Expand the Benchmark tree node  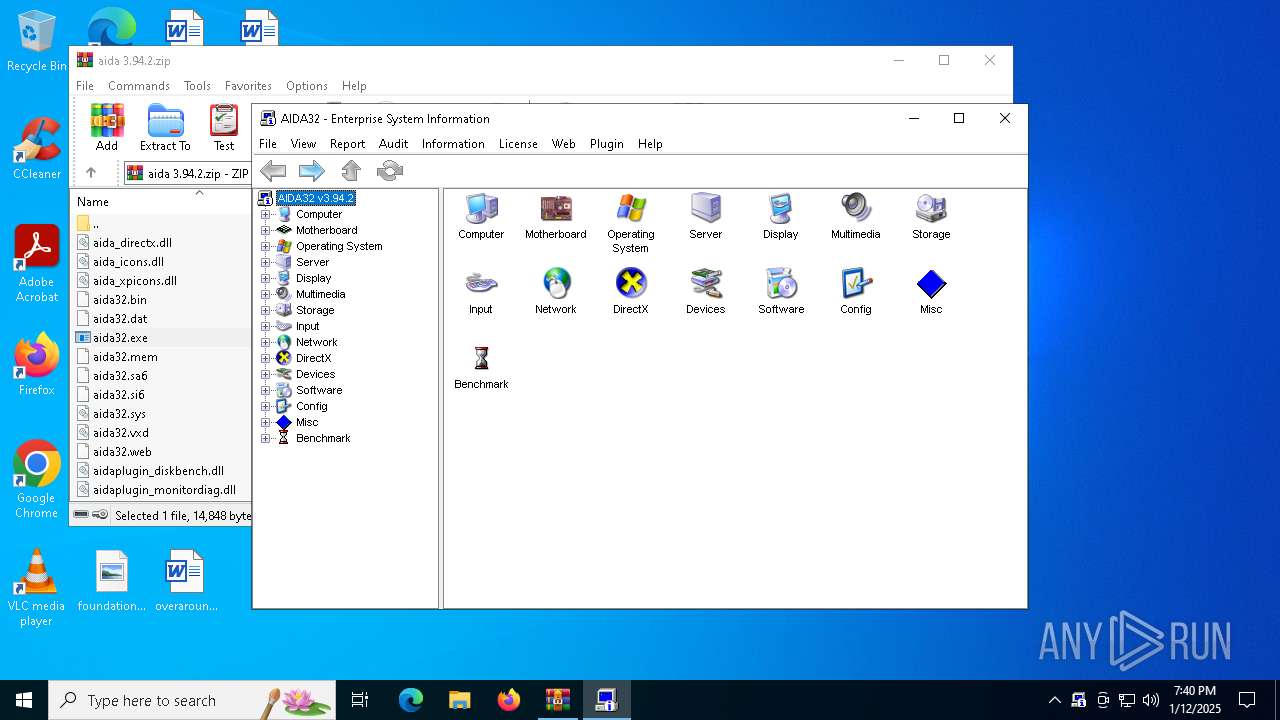click(x=266, y=438)
